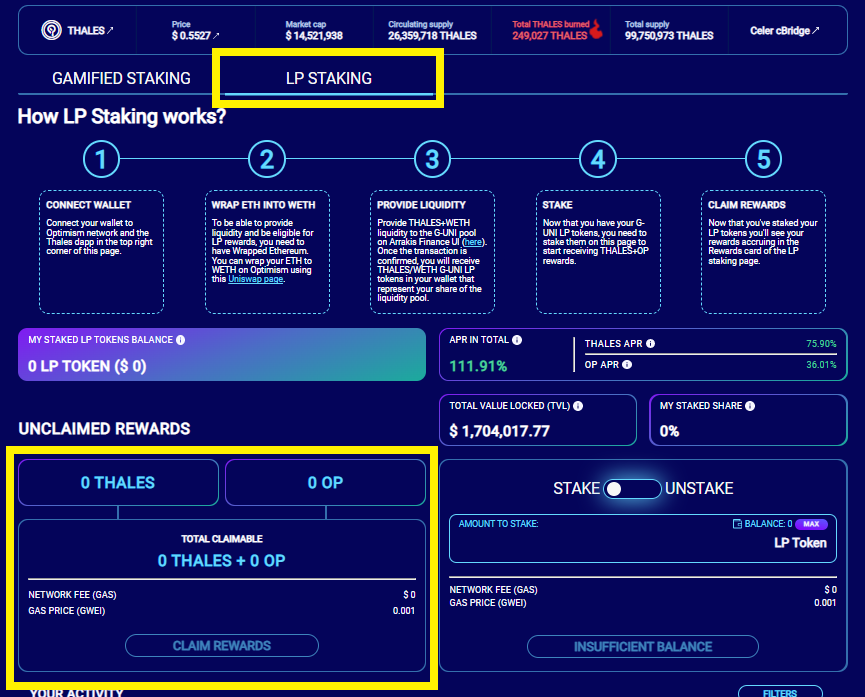Screen dimensions: 865x697
Task: Click the 249,027 THALES burned value
Action: tap(549, 36)
